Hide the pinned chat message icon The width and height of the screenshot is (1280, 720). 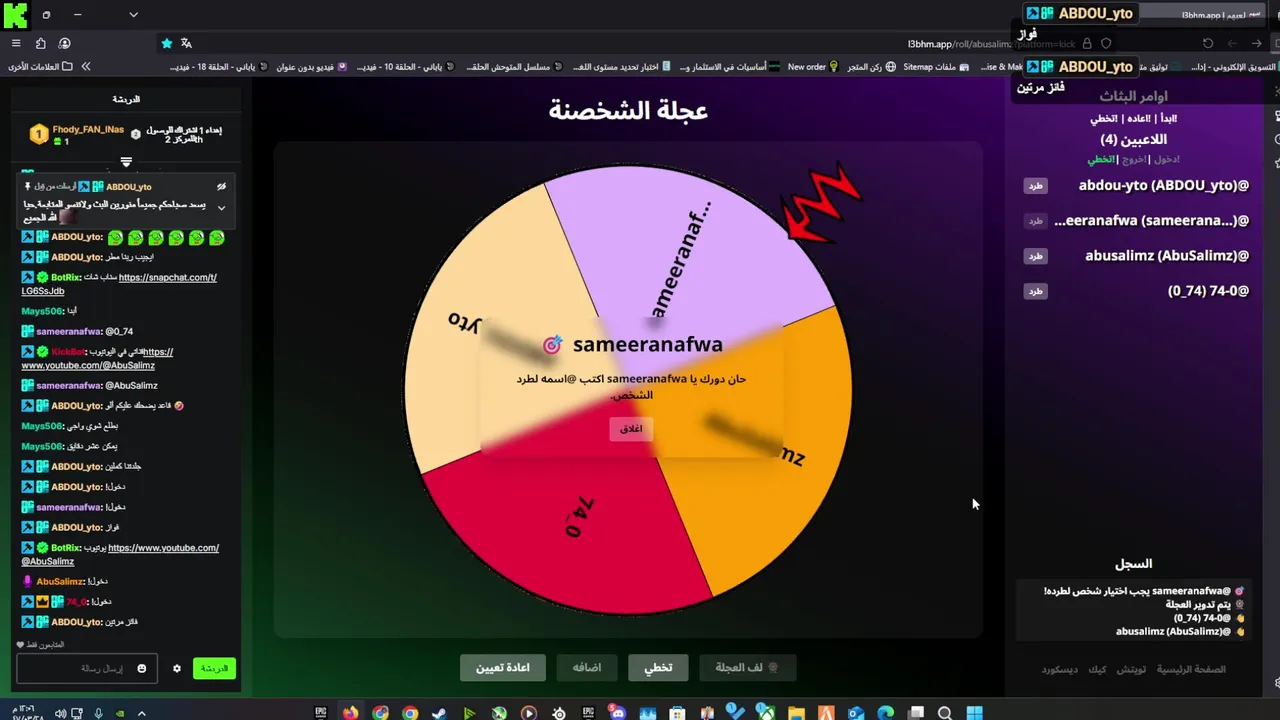(221, 186)
